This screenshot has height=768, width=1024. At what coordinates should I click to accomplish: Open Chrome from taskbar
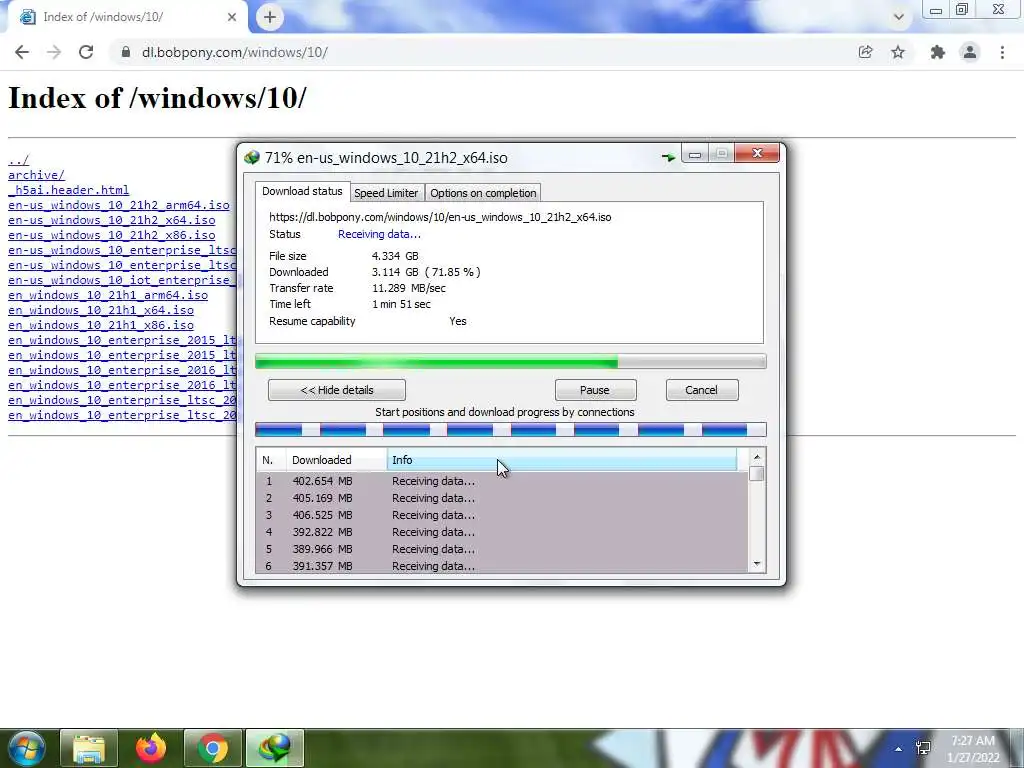click(x=213, y=748)
